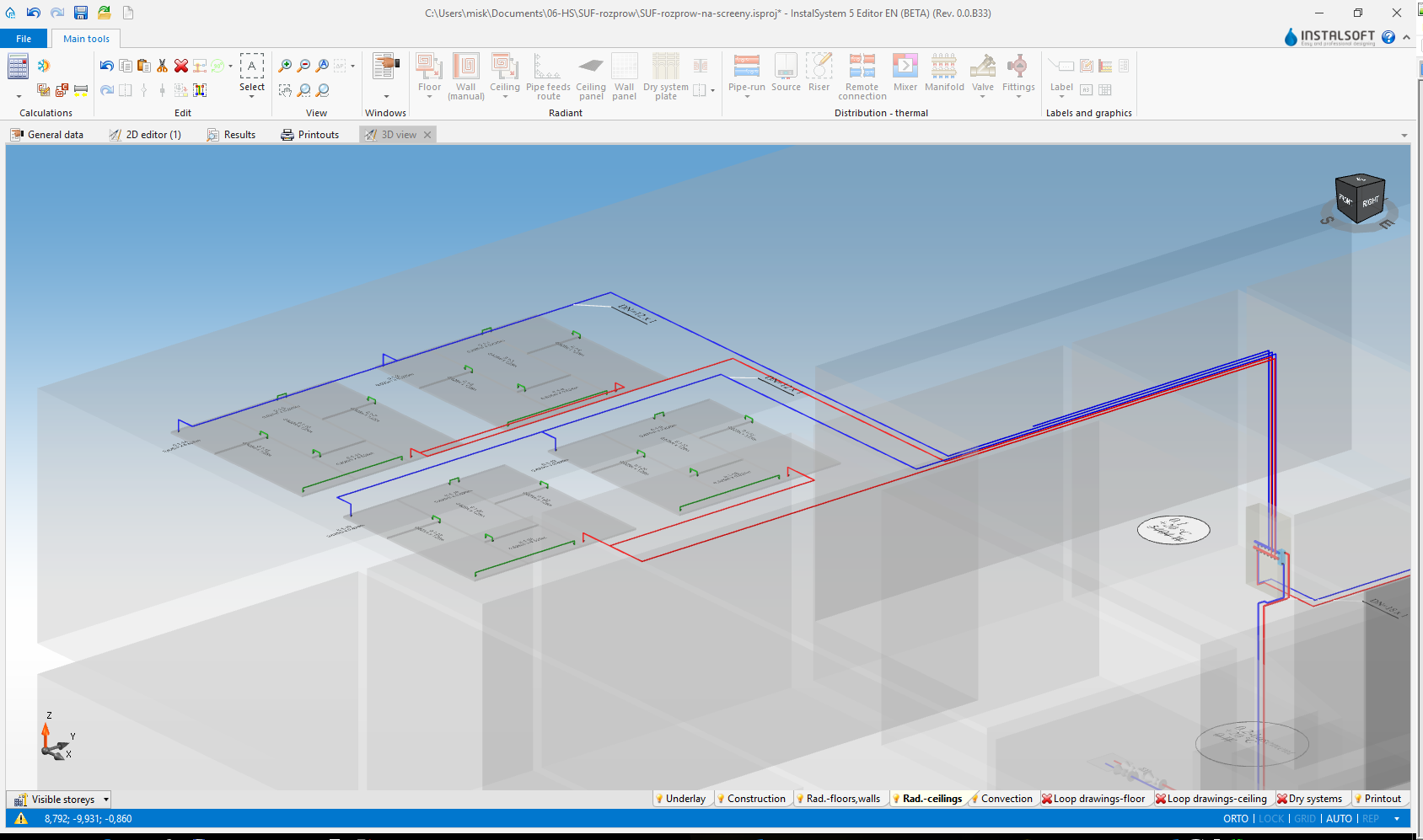Click the undo arrow in Edit group
Viewport: 1423px width, 840px height.
coord(106,66)
